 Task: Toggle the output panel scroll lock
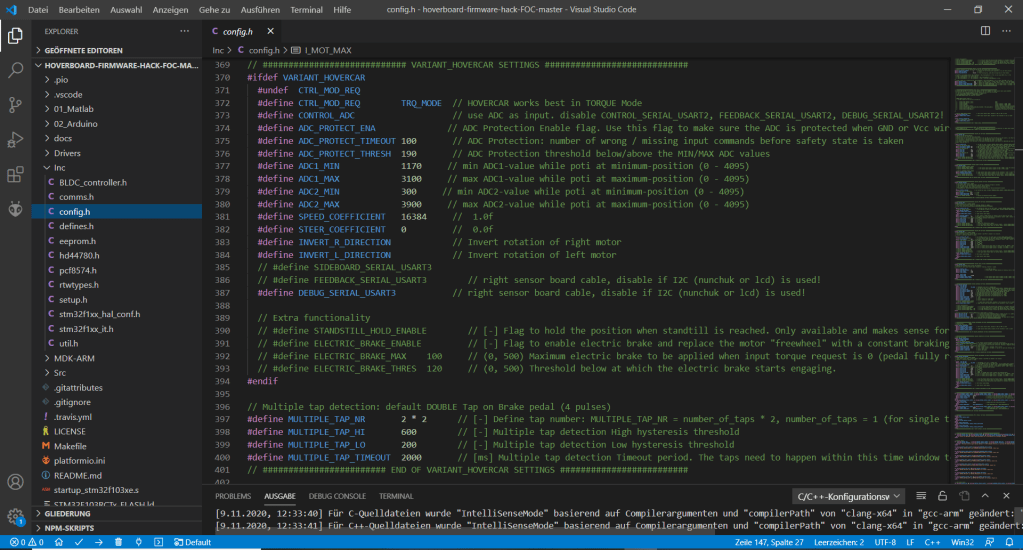coord(942,496)
